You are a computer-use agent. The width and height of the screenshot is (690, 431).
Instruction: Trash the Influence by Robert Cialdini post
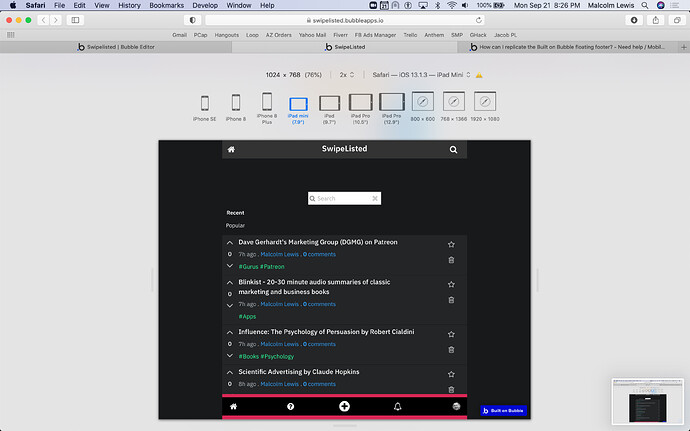point(451,350)
